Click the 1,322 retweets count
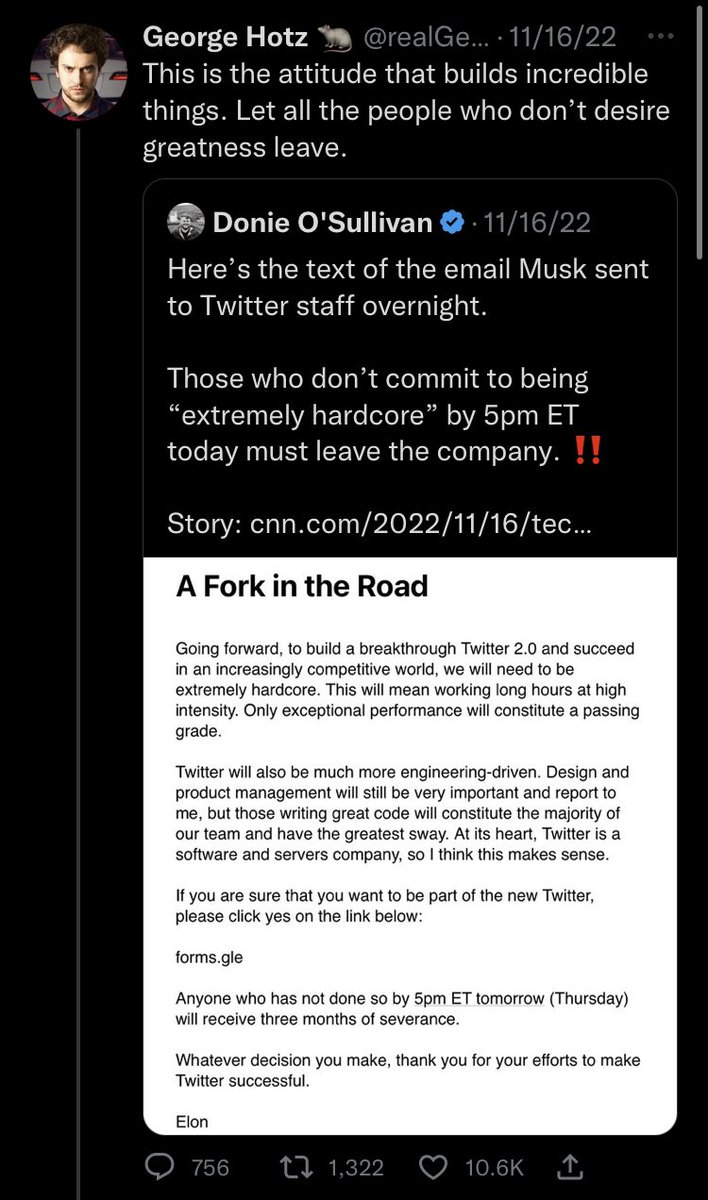This screenshot has width=708, height=1200. click(x=353, y=1167)
